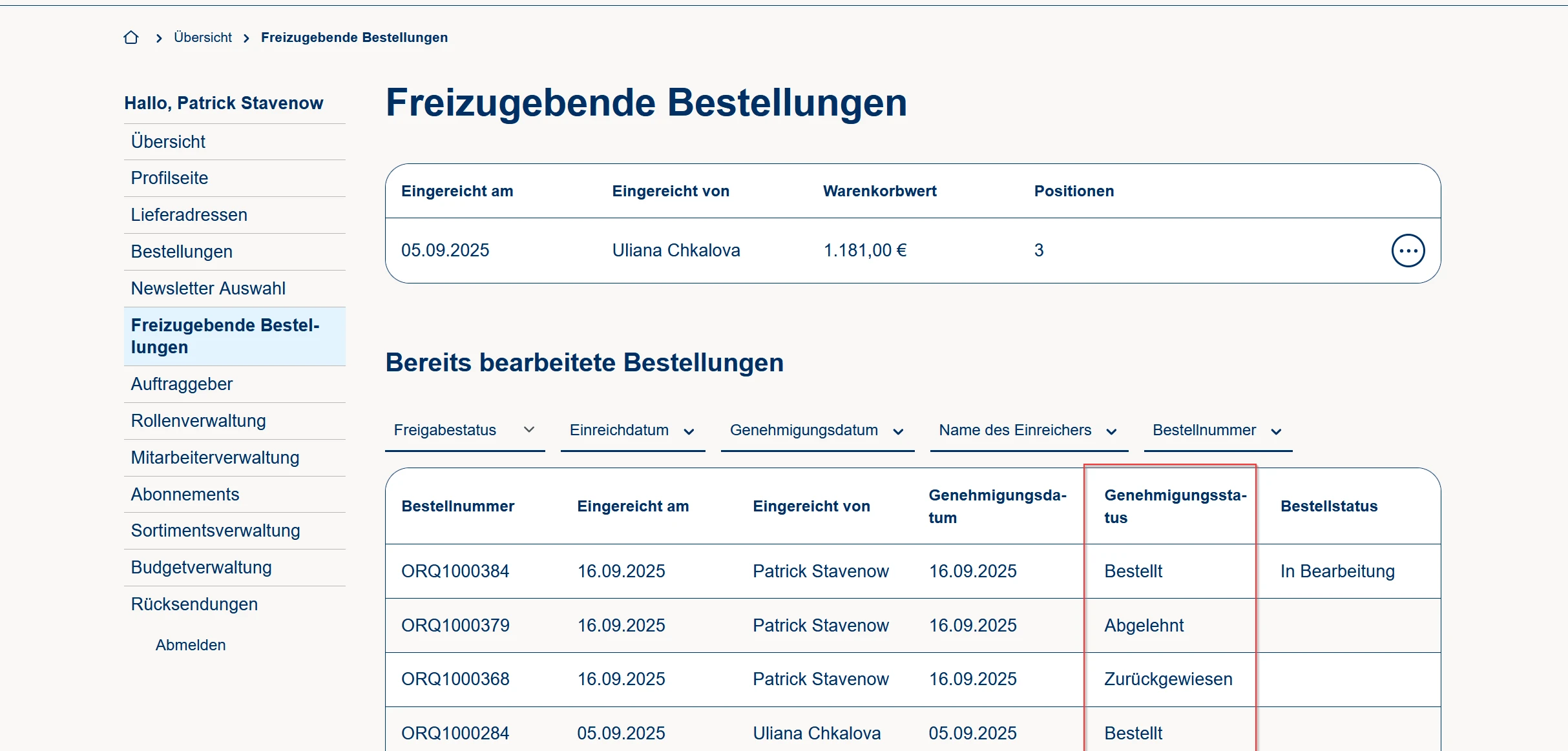Screen dimensions: 1568x751
Task: Expand the Bestellnummer filter dropdown
Action: point(1217,431)
